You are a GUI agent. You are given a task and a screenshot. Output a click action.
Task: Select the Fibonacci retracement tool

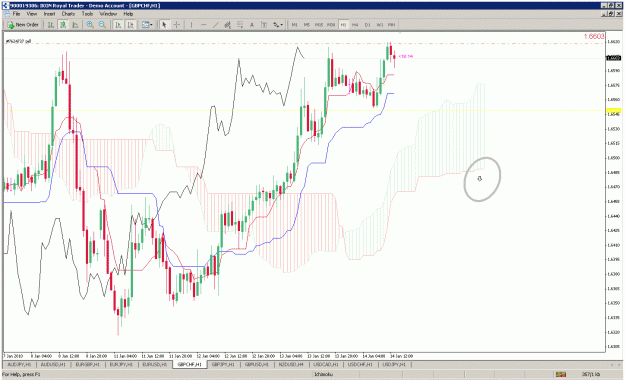(240, 25)
